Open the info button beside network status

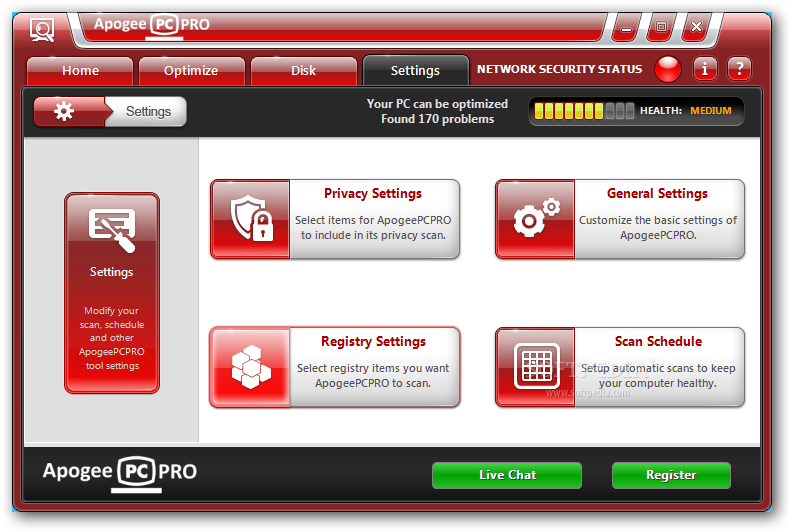(705, 69)
